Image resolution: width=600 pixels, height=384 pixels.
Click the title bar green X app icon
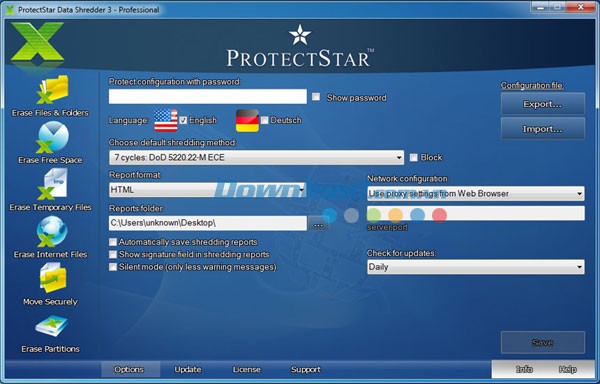click(x=10, y=10)
